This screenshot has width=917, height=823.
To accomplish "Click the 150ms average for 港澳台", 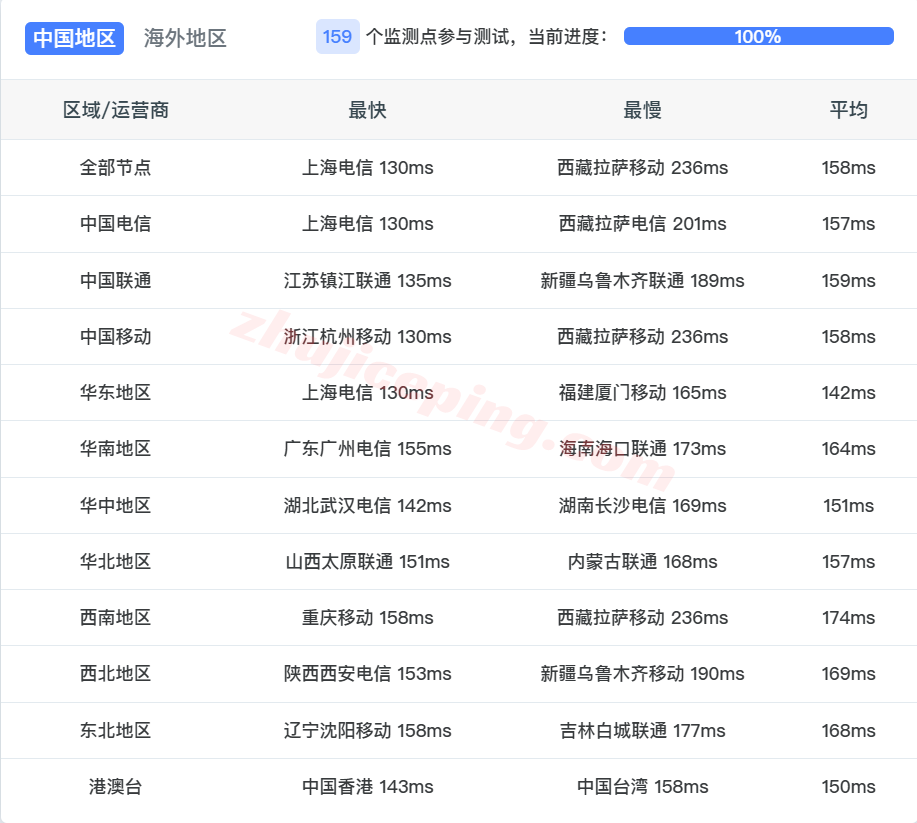I will coord(847,786).
